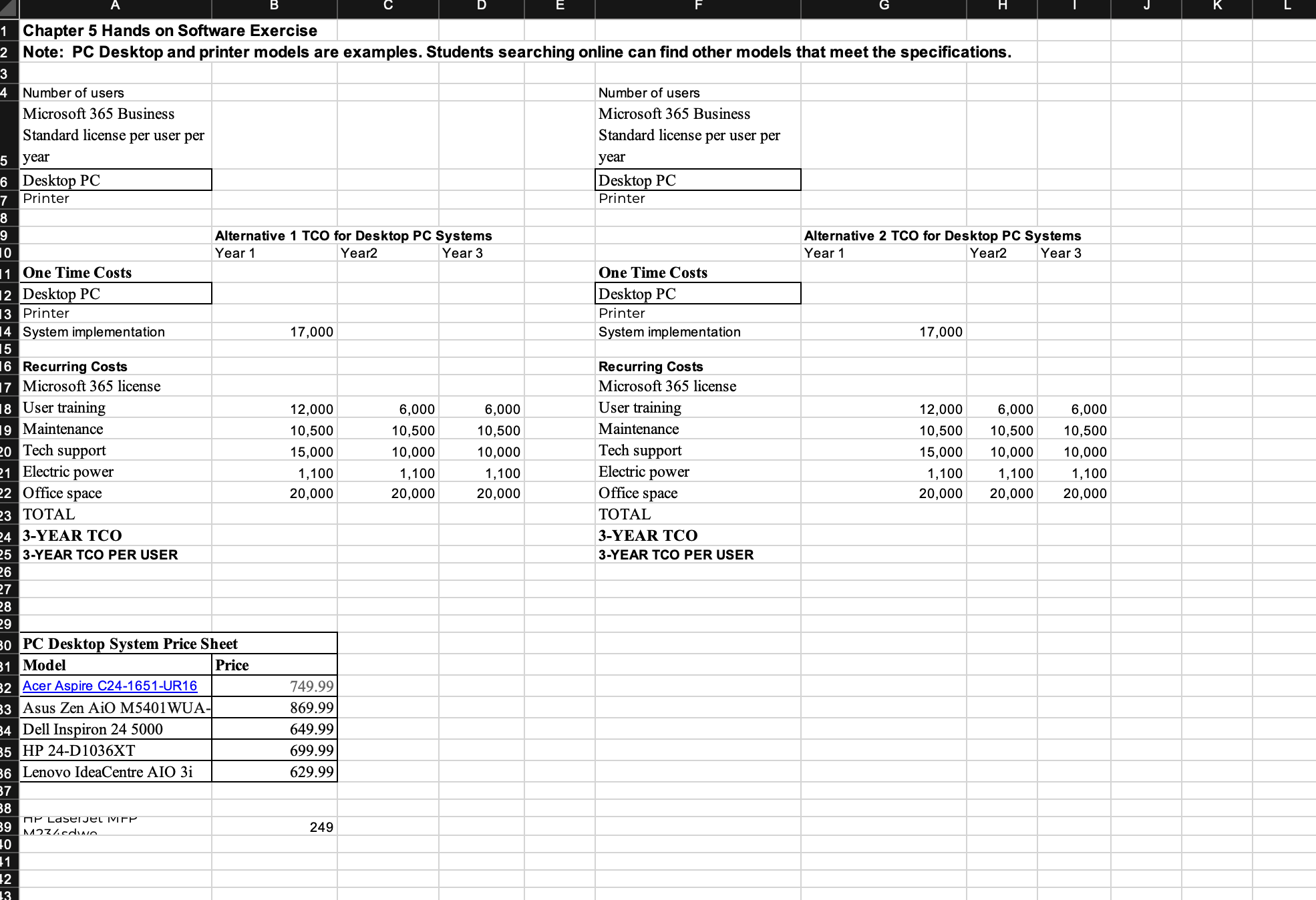Click the PC Desktop System Price Sheet title
This screenshot has height=900, width=1316.
click(130, 643)
